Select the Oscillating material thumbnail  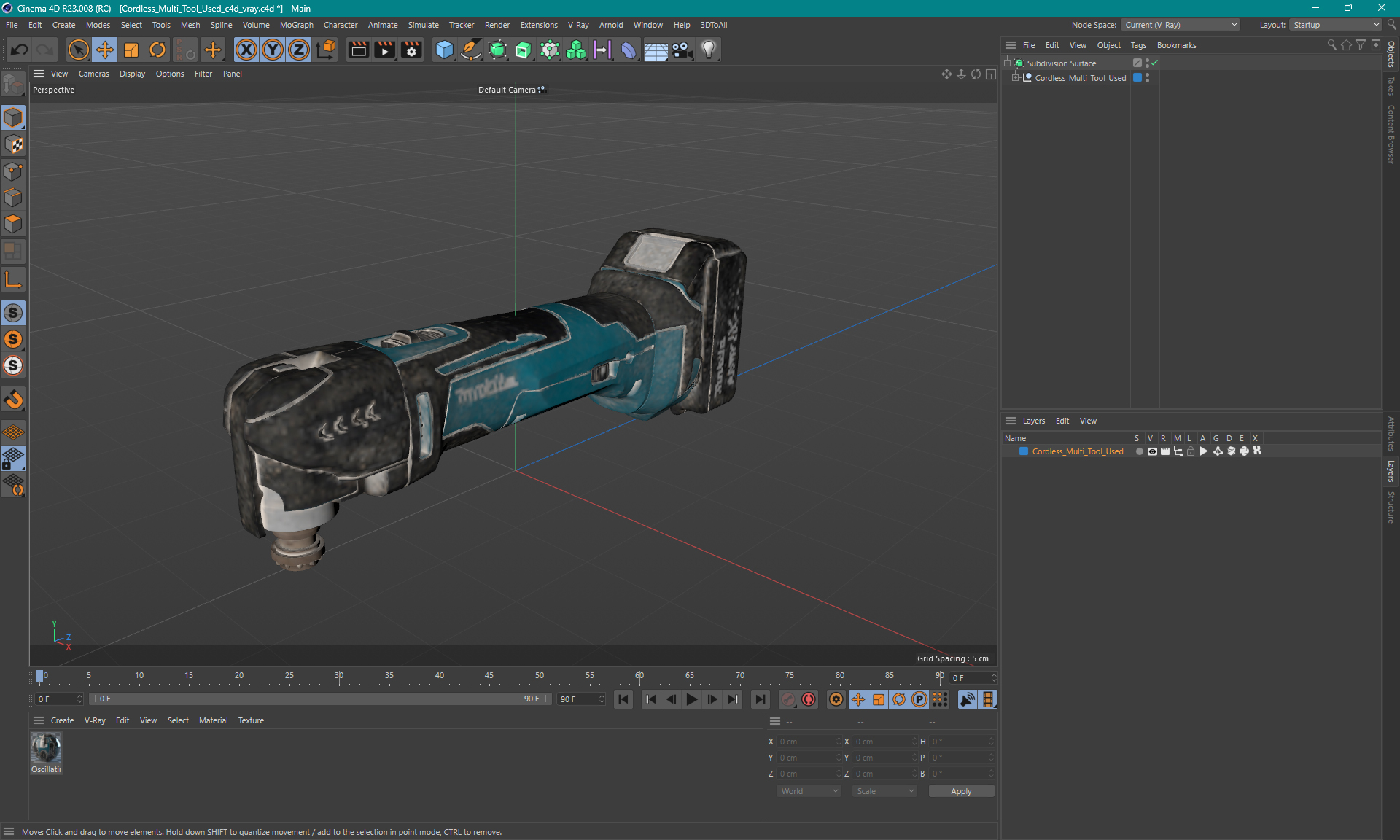46,747
